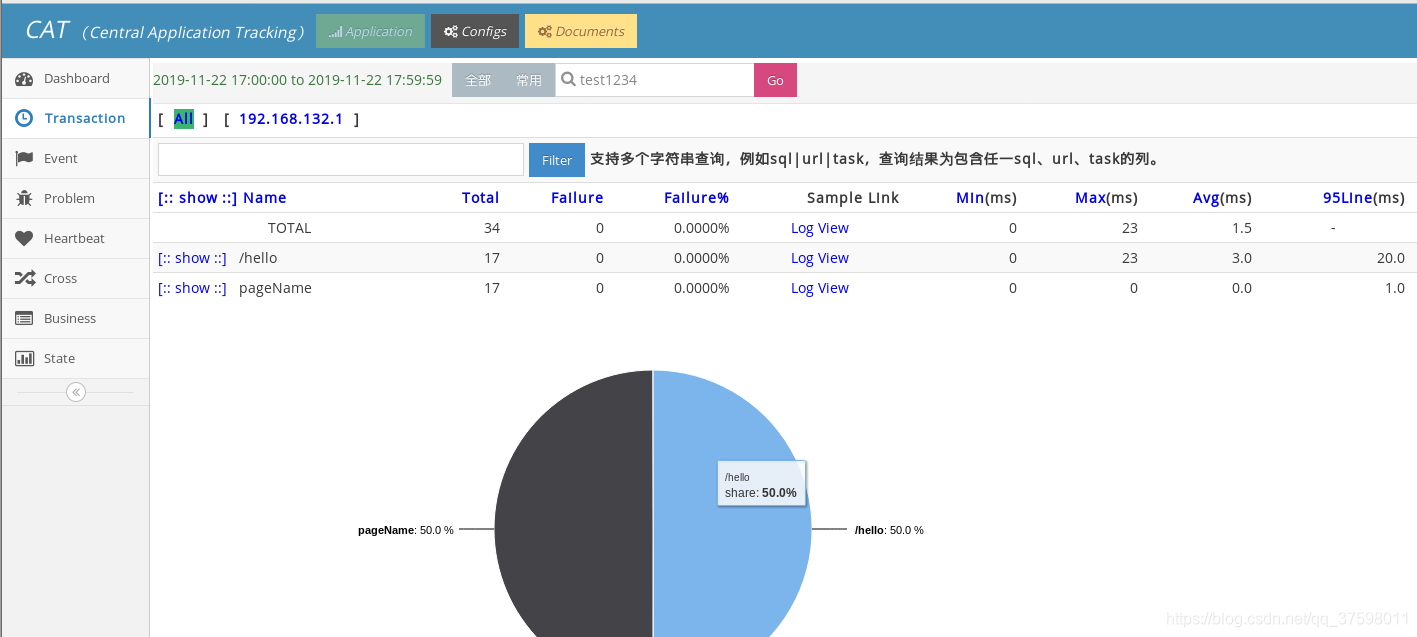The width and height of the screenshot is (1417, 637).
Task: Expand details for the pageName transaction
Action: [192, 287]
